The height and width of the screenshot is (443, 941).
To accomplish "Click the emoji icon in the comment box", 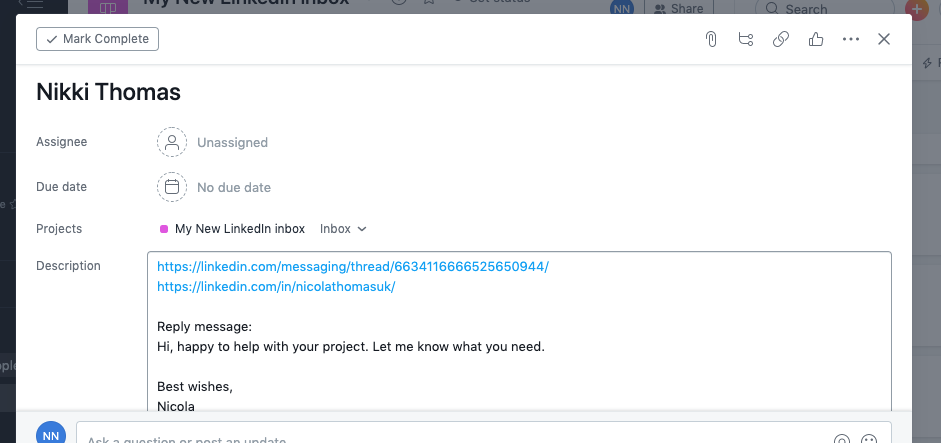I will (x=869, y=439).
